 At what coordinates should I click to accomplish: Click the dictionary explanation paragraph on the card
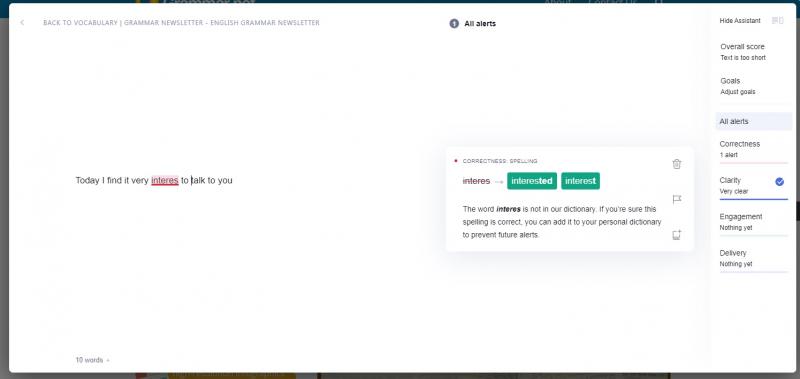[562, 222]
